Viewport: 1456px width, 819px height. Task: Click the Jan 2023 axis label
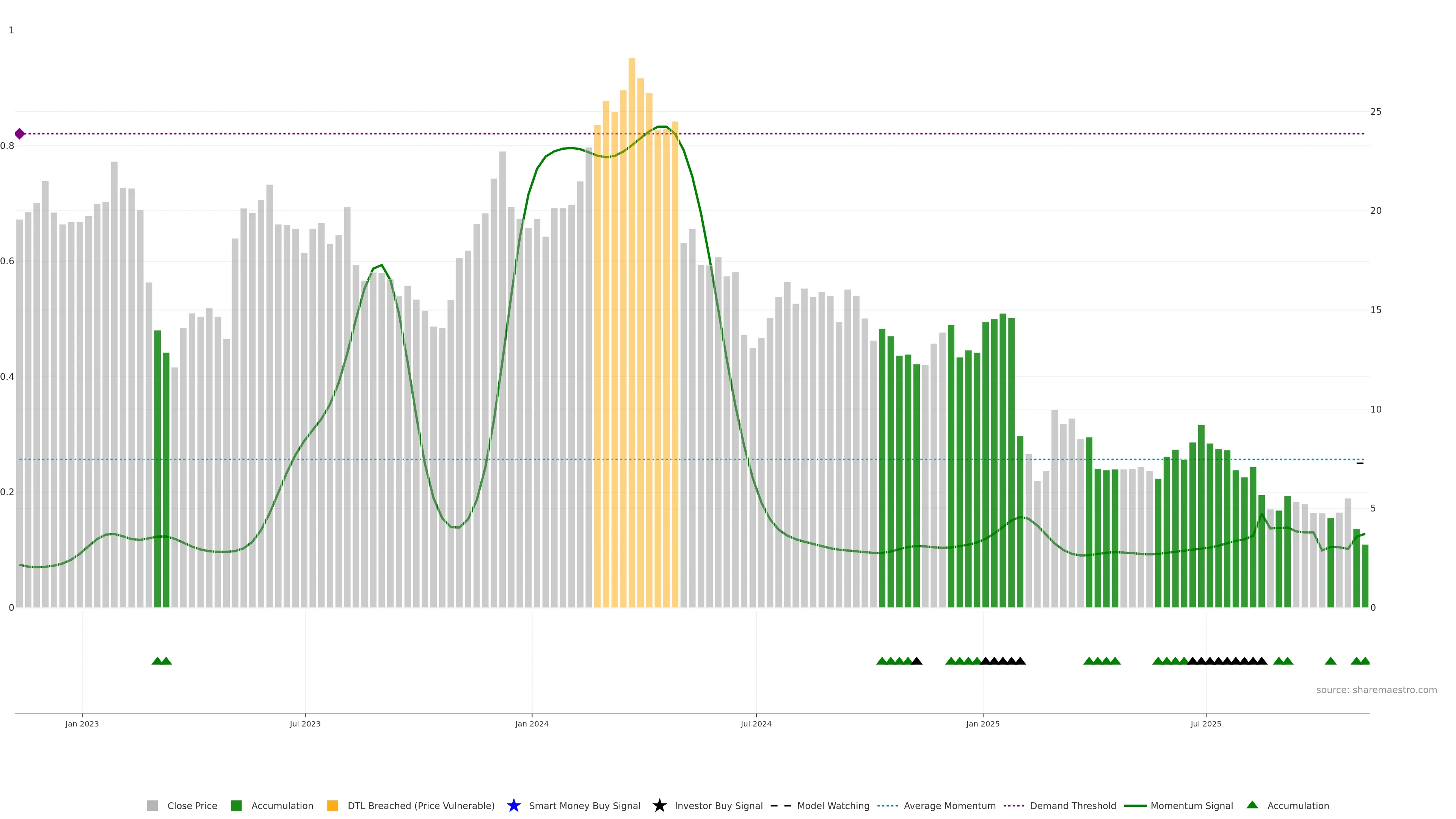pyautogui.click(x=82, y=723)
